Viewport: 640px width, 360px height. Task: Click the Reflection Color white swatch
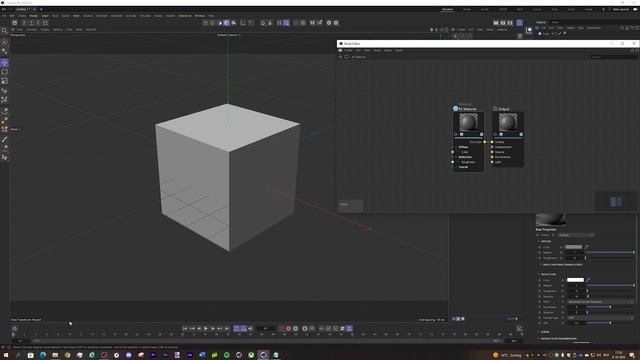[x=576, y=280]
